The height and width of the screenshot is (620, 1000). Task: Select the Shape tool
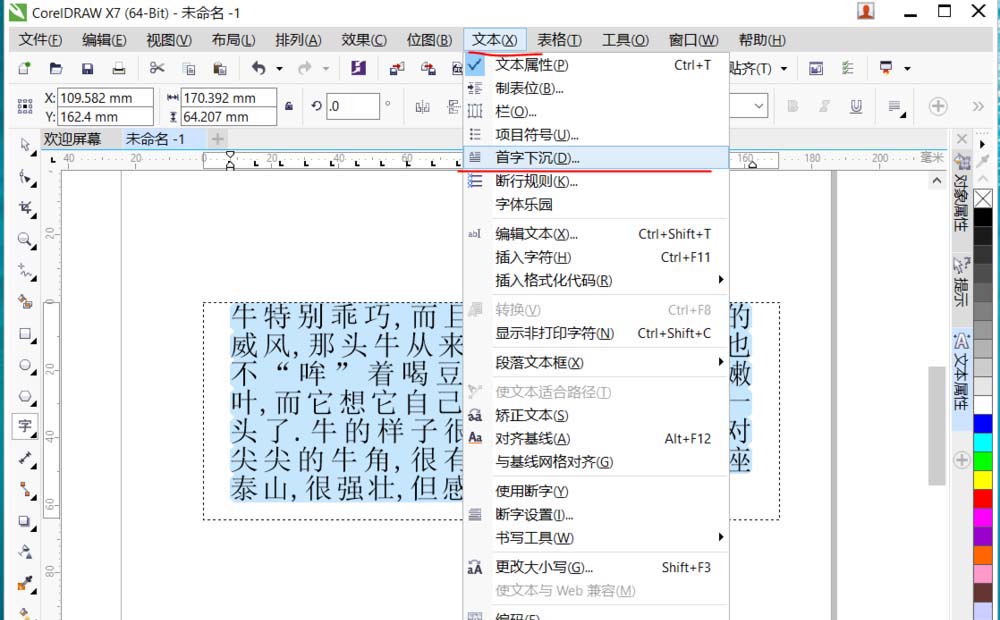(25, 176)
